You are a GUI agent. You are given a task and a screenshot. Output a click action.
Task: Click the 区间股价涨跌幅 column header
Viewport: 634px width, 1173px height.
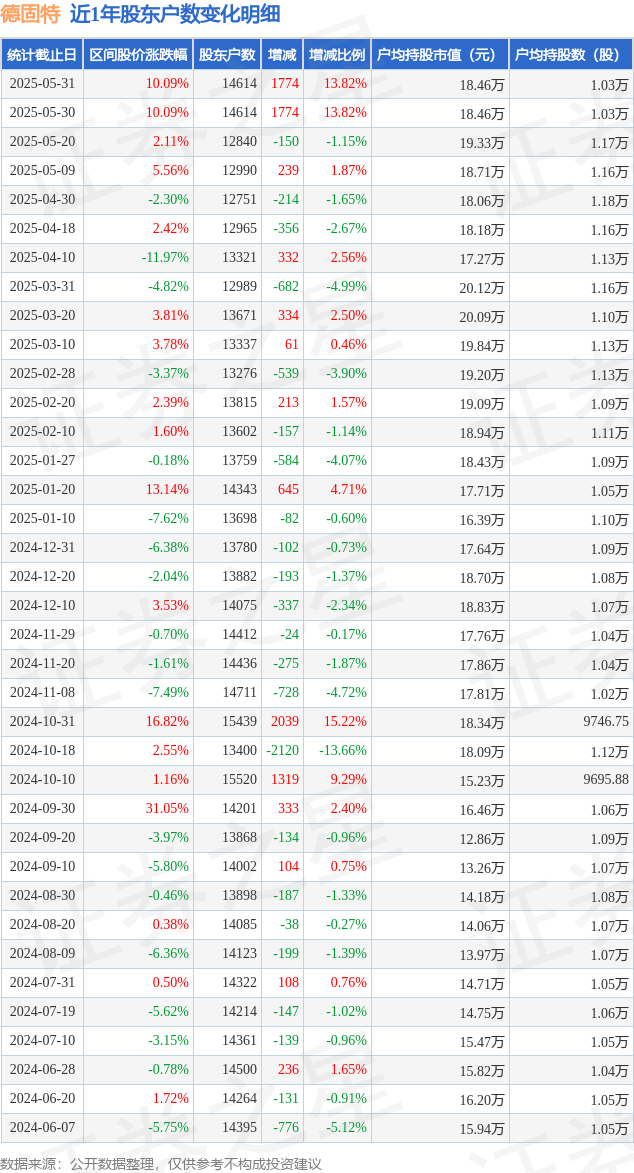click(x=138, y=55)
